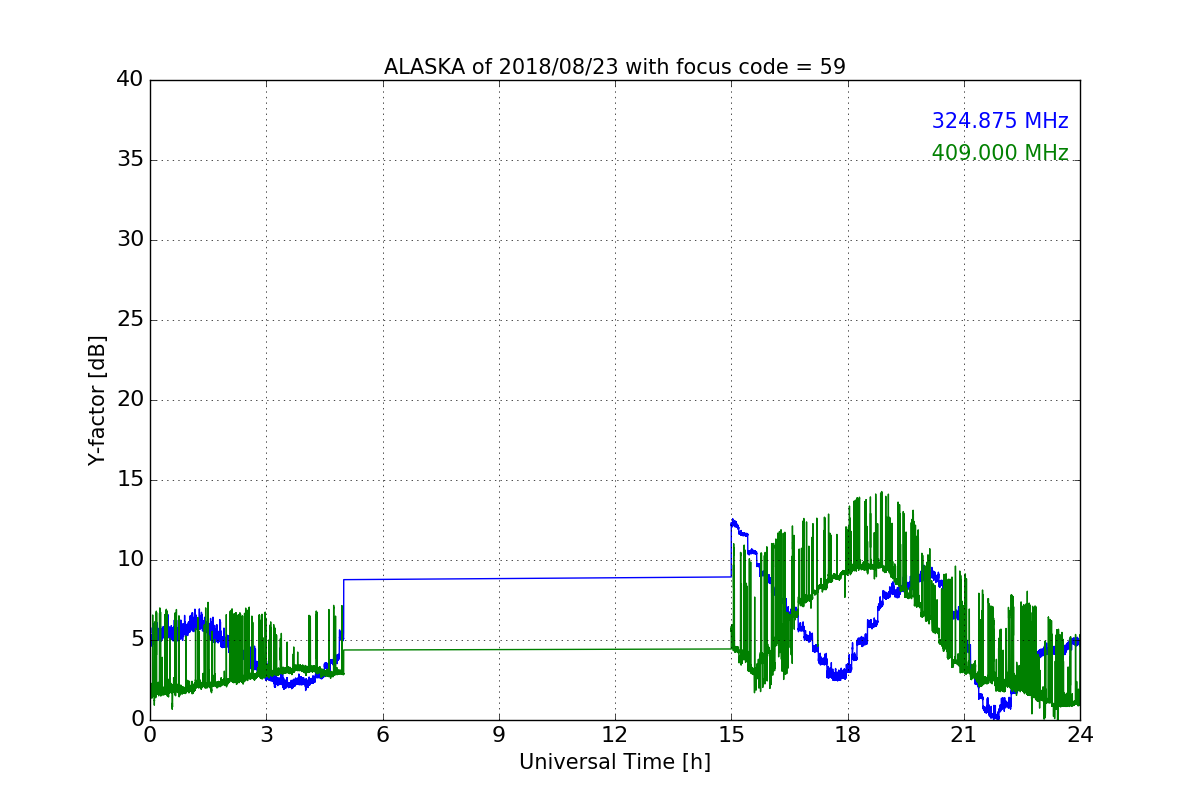The width and height of the screenshot is (1200, 800).
Task: Click the y-axis tick label 20
Action: (130, 400)
